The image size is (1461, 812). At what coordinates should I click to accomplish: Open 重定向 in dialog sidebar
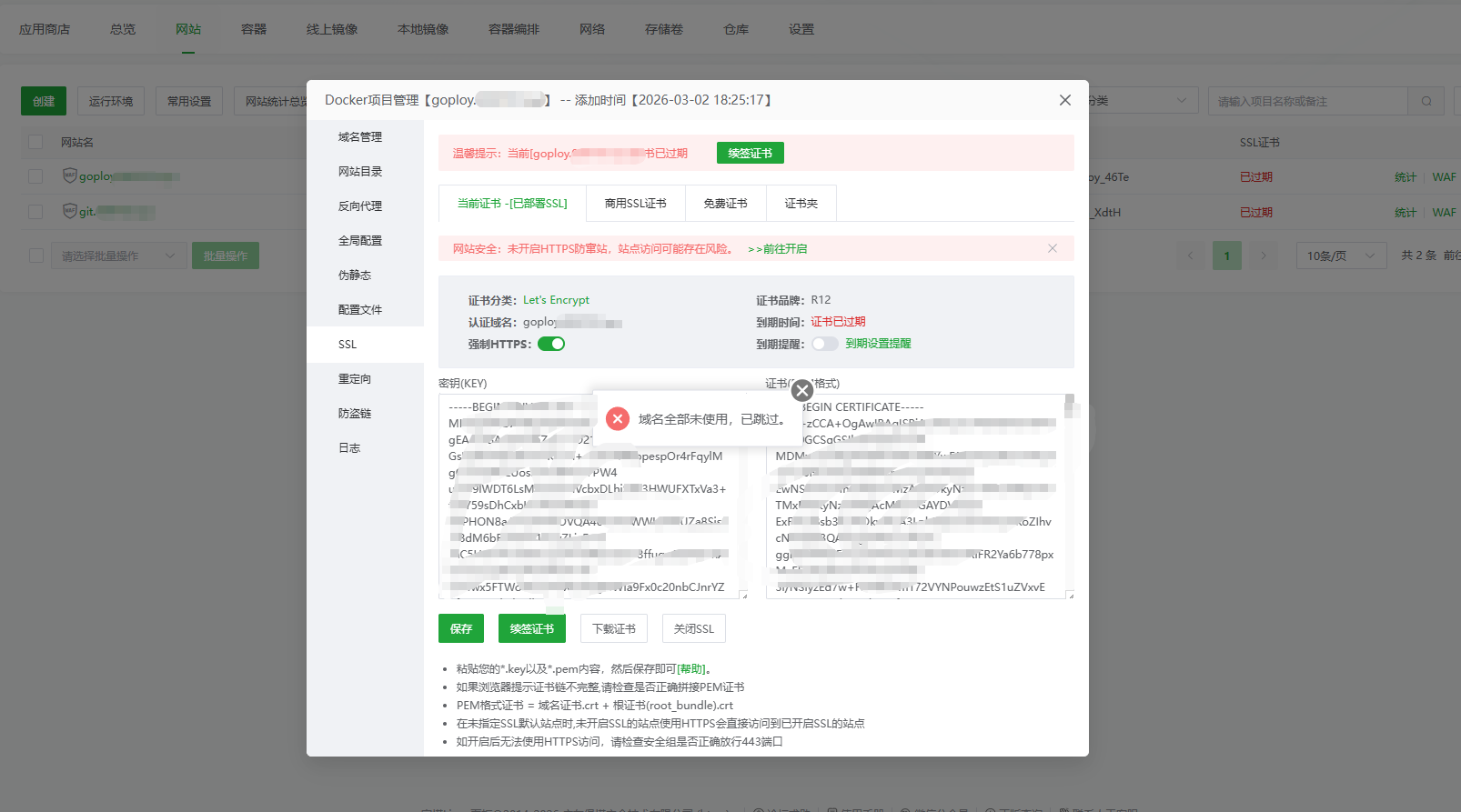365,379
